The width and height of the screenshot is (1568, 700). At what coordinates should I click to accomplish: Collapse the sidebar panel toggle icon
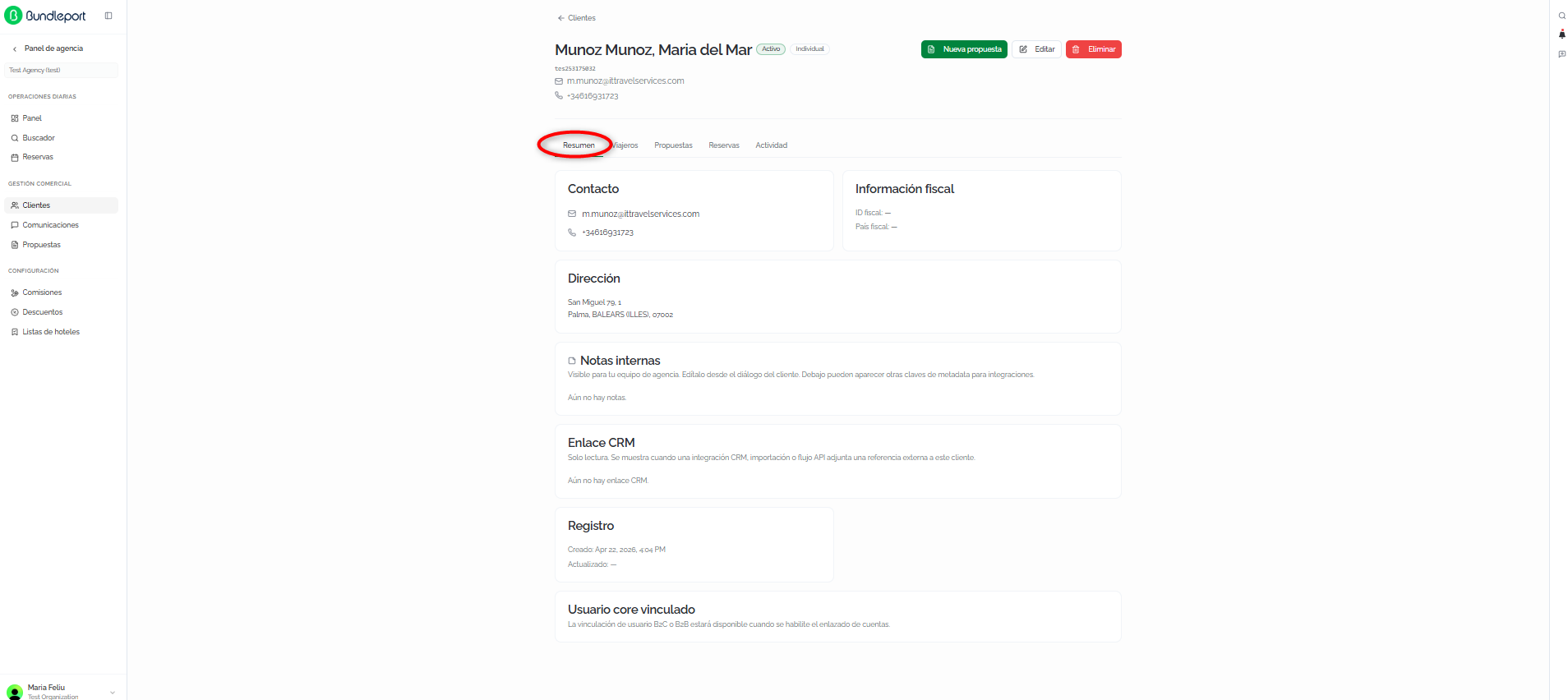(x=108, y=16)
